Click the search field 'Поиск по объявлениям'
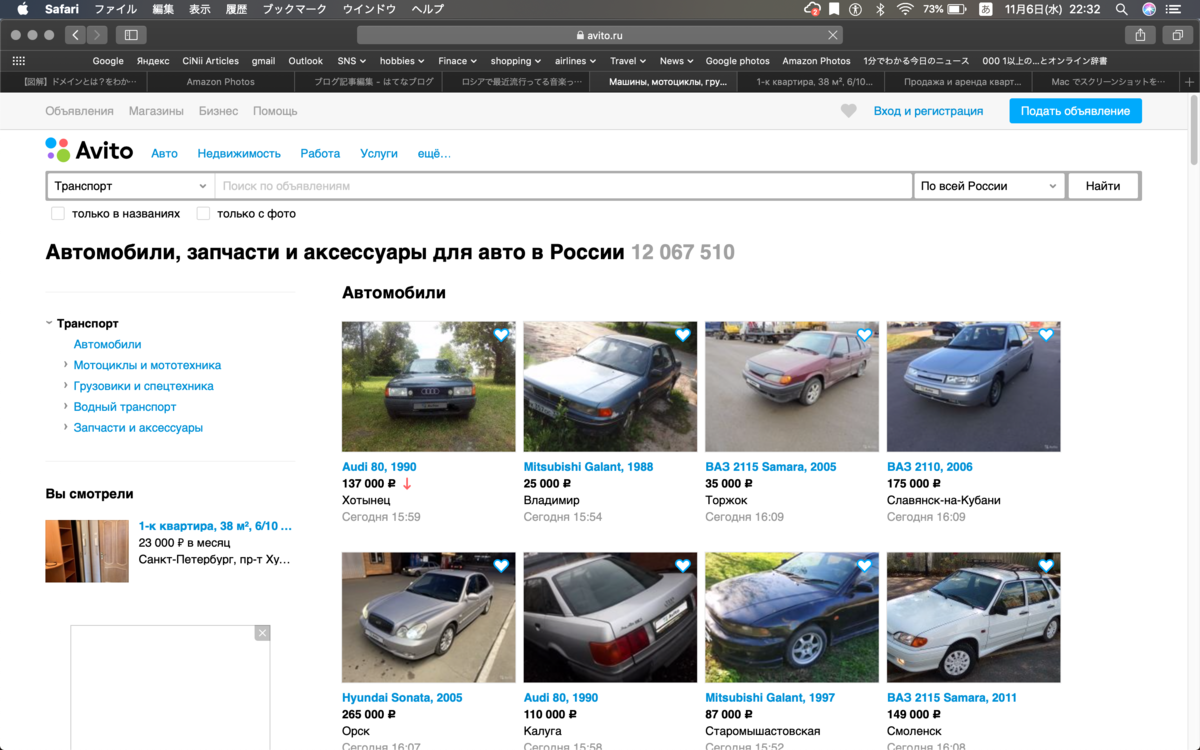1200x750 pixels. click(x=563, y=186)
